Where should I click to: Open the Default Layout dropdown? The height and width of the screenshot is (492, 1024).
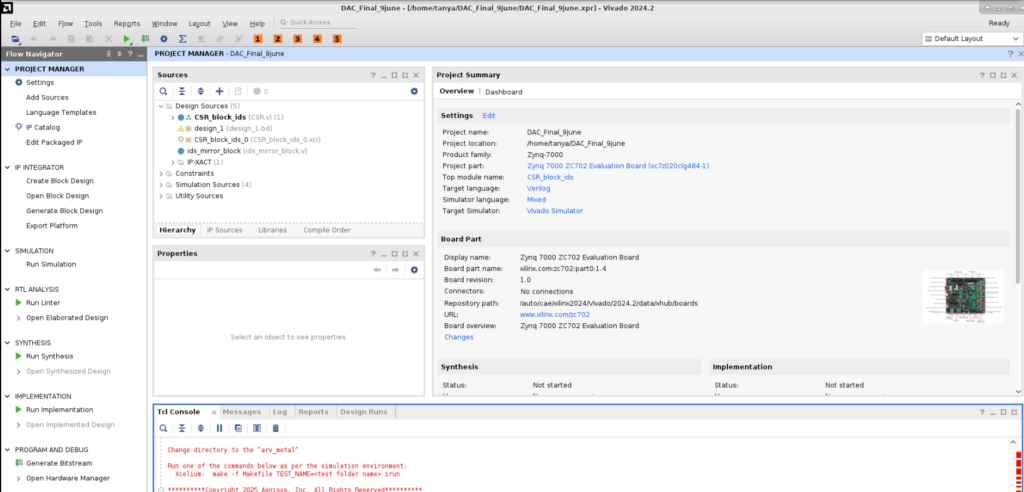(971, 39)
